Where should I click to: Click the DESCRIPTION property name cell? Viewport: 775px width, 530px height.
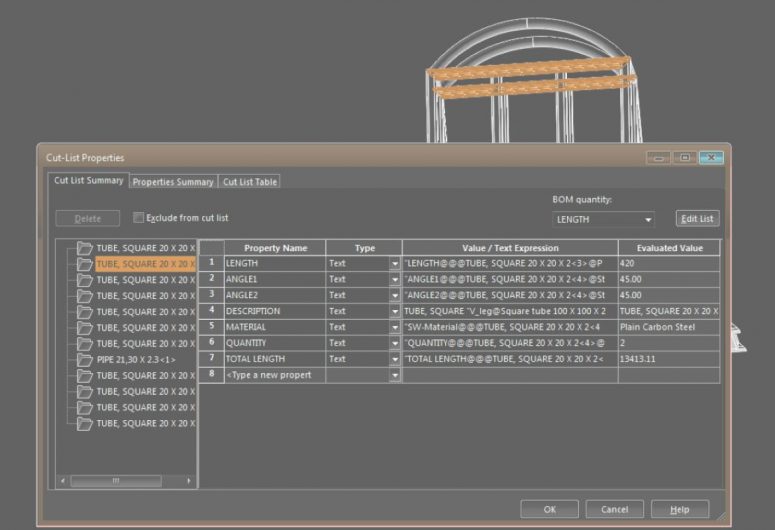[x=275, y=311]
